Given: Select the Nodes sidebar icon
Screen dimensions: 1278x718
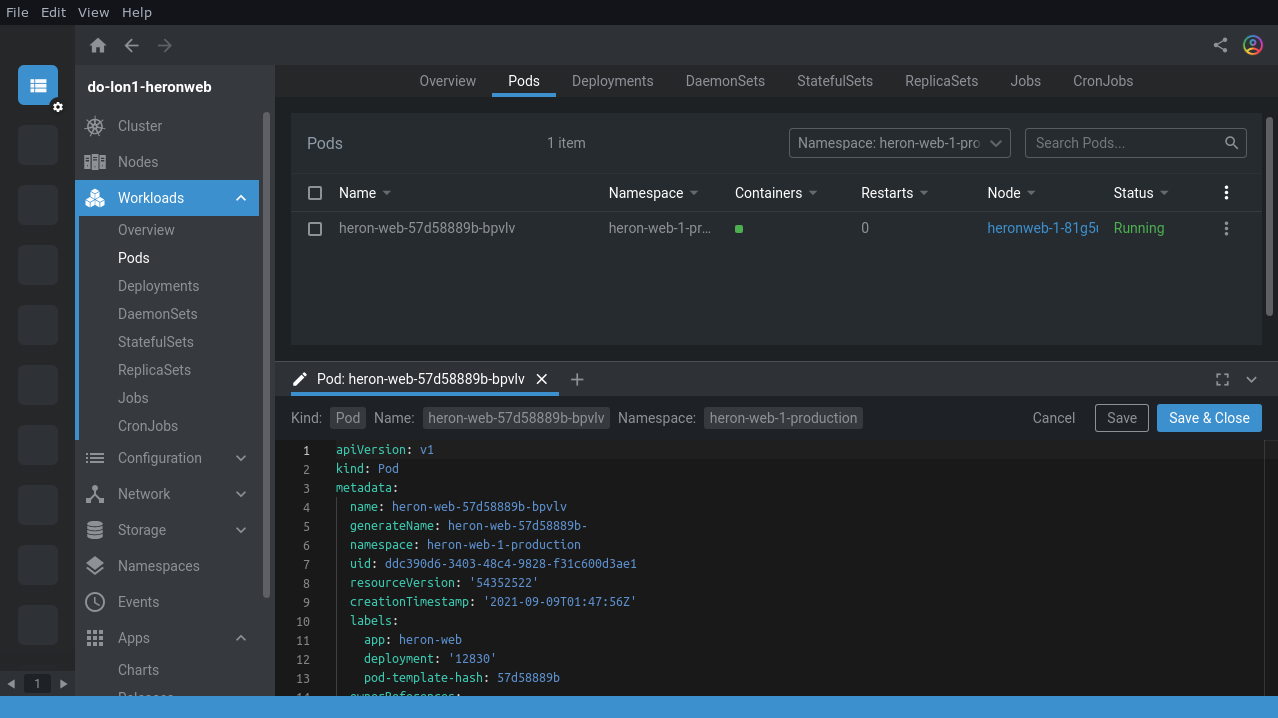Looking at the screenshot, I should click(x=94, y=161).
